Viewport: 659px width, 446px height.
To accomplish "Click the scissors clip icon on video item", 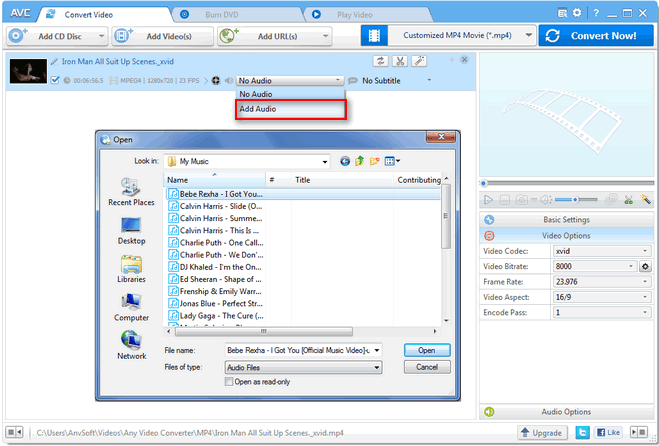I will click(x=400, y=61).
